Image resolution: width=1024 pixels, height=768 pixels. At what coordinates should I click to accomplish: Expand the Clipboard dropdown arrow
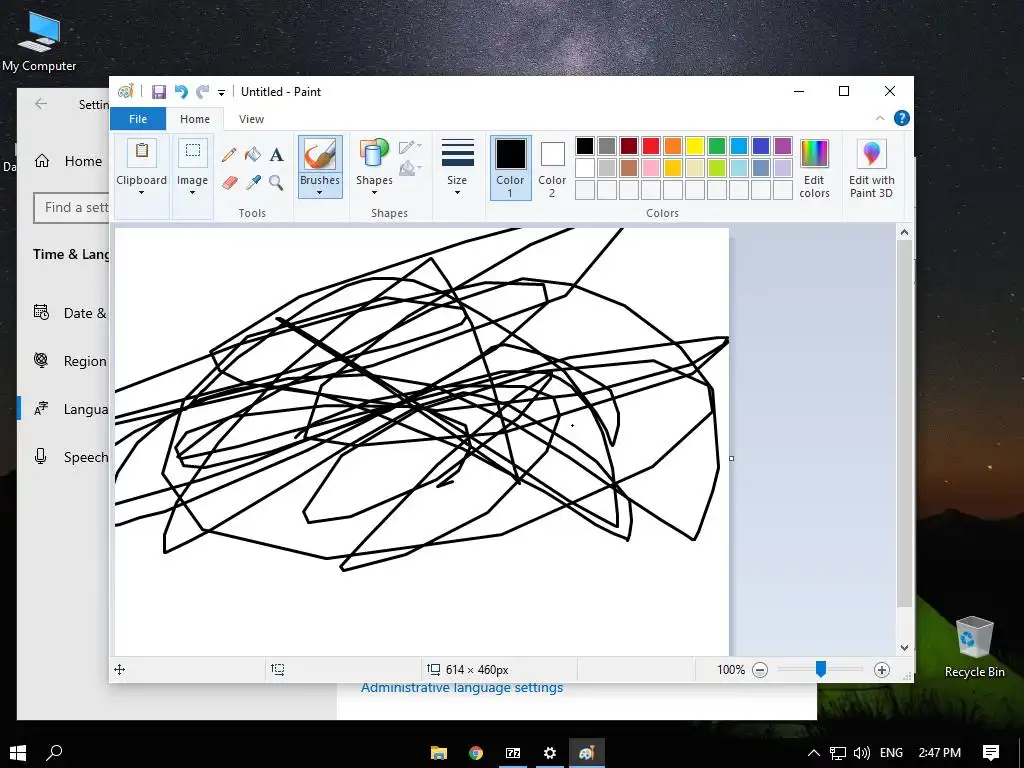(141, 193)
